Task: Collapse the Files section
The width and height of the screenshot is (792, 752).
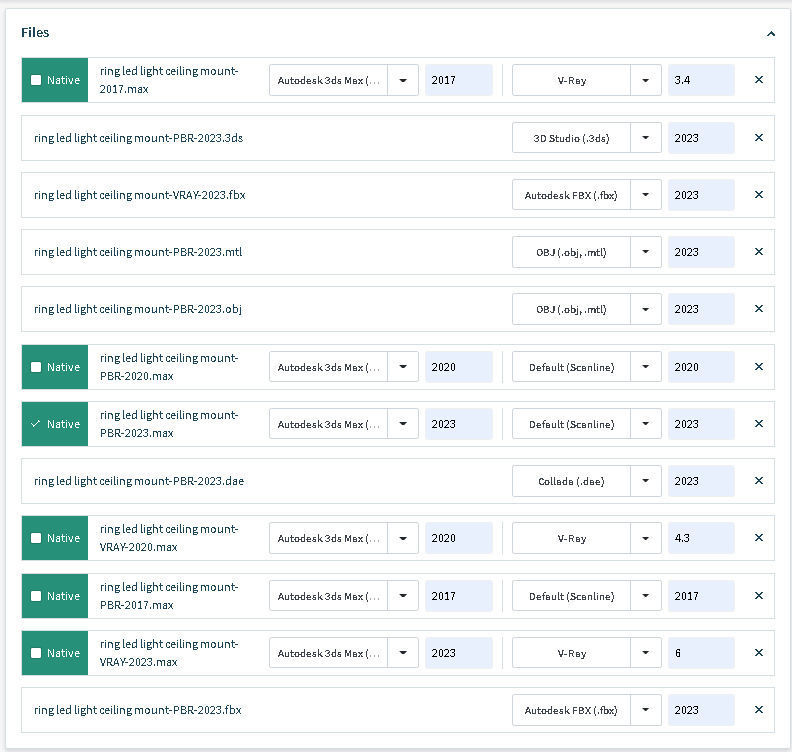Action: (770, 33)
